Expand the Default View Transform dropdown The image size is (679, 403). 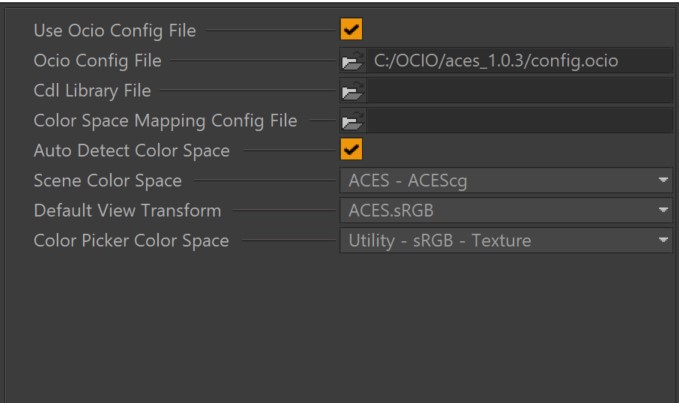click(506, 211)
